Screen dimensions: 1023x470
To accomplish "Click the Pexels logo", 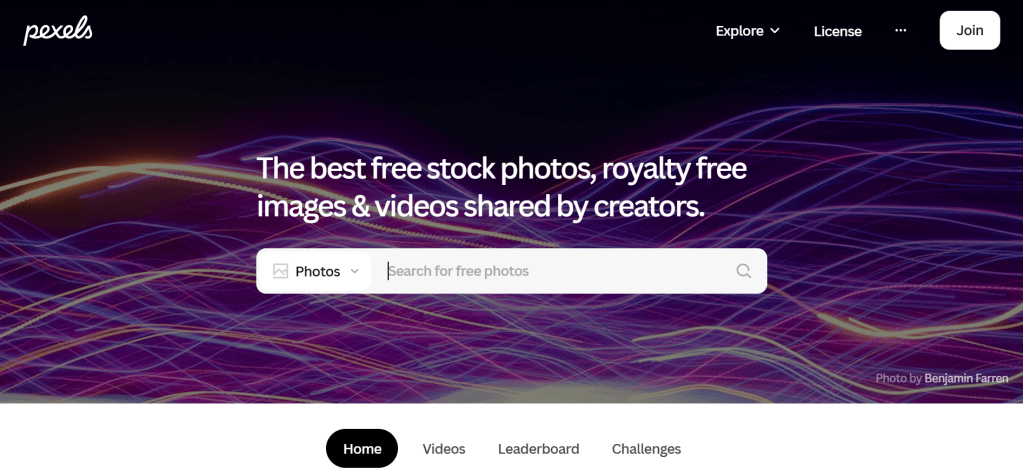I will click(57, 31).
